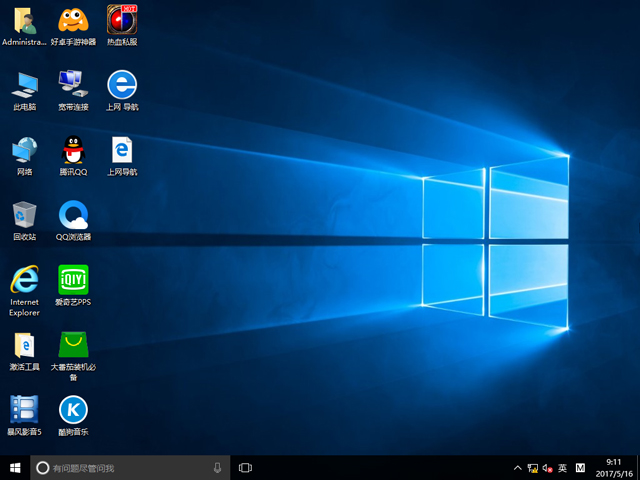Switch the 英 input language indicator
This screenshot has height=480, width=640.
point(563,467)
